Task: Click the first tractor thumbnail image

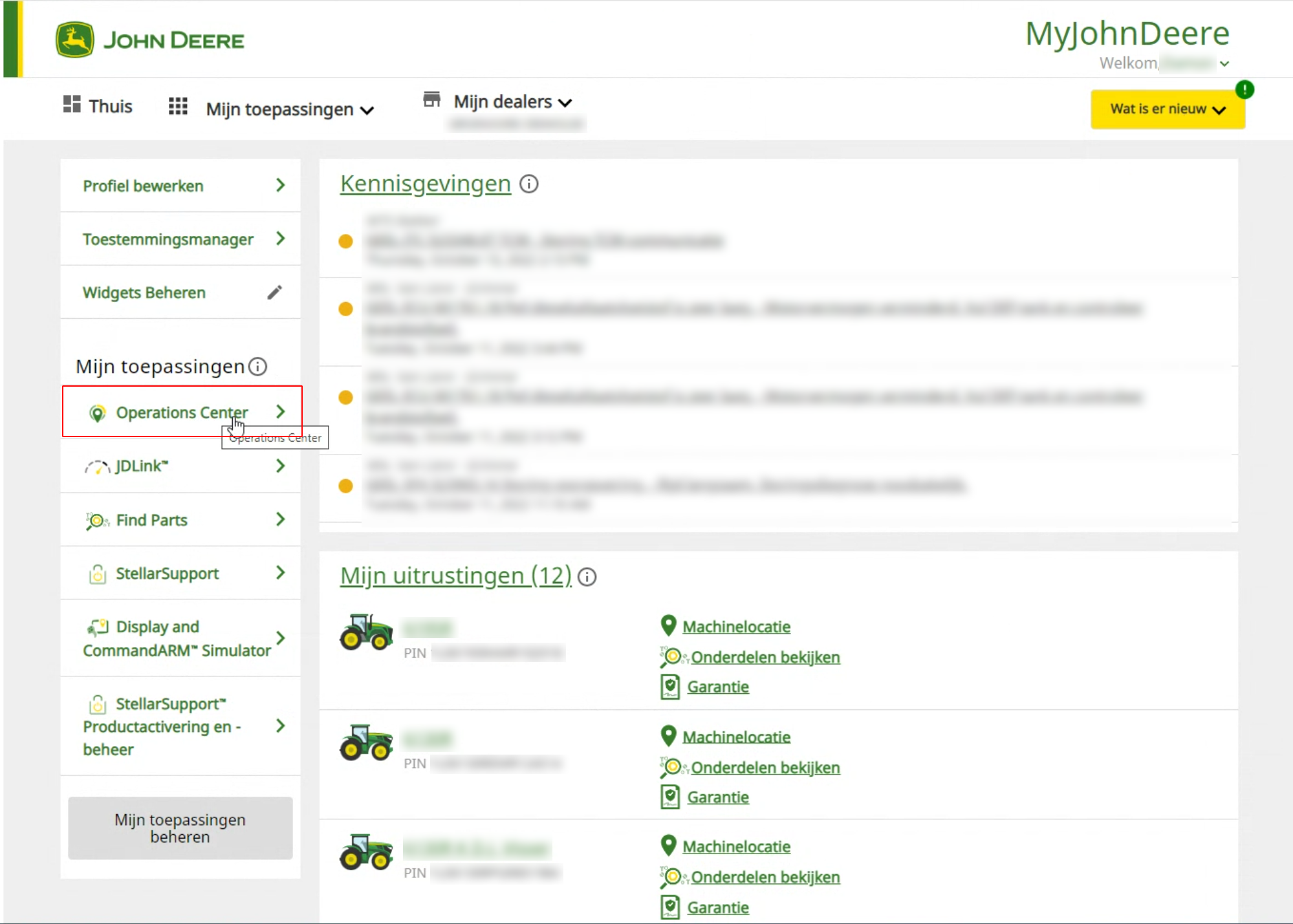Action: [x=366, y=632]
